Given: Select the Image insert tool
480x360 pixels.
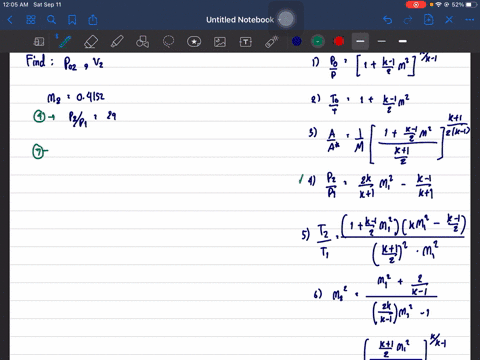Looking at the screenshot, I should click(x=220, y=42).
